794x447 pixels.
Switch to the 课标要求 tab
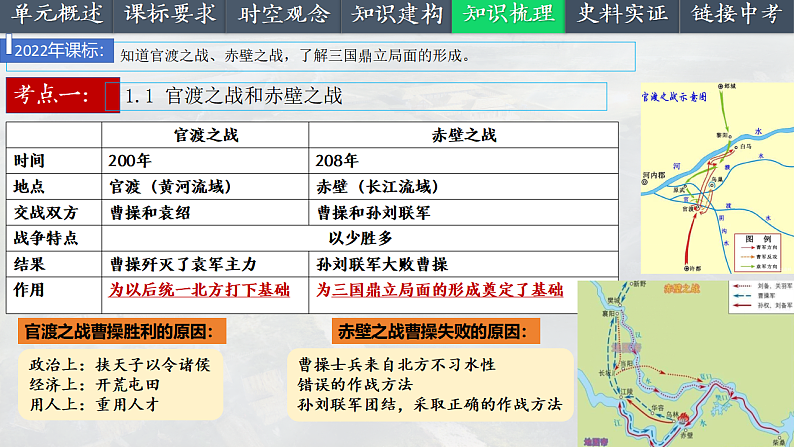click(x=170, y=15)
